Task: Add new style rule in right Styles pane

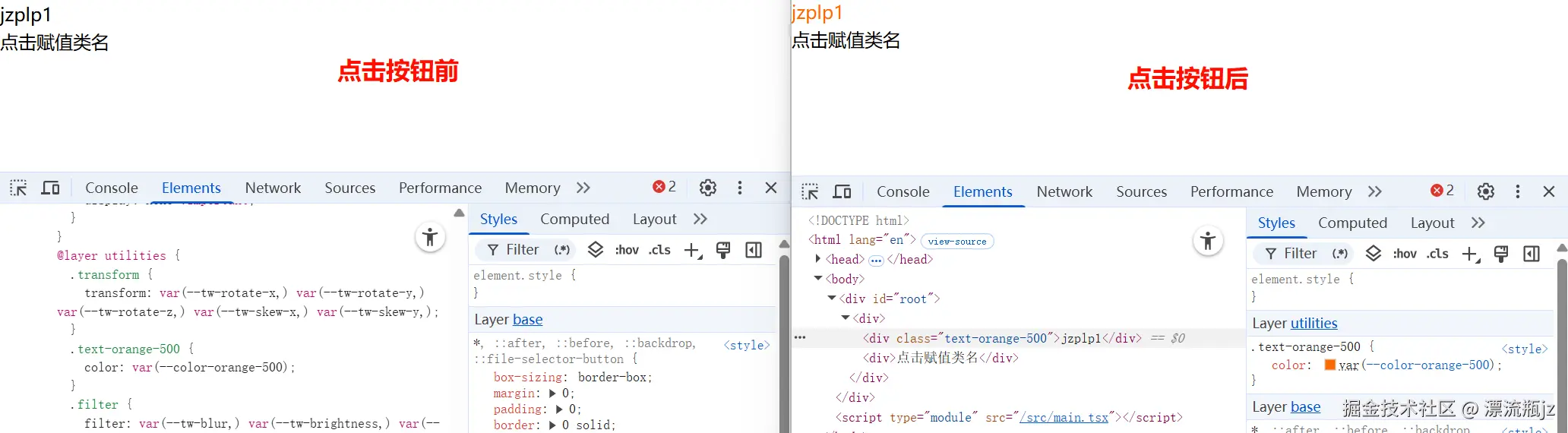Action: coord(1471,254)
